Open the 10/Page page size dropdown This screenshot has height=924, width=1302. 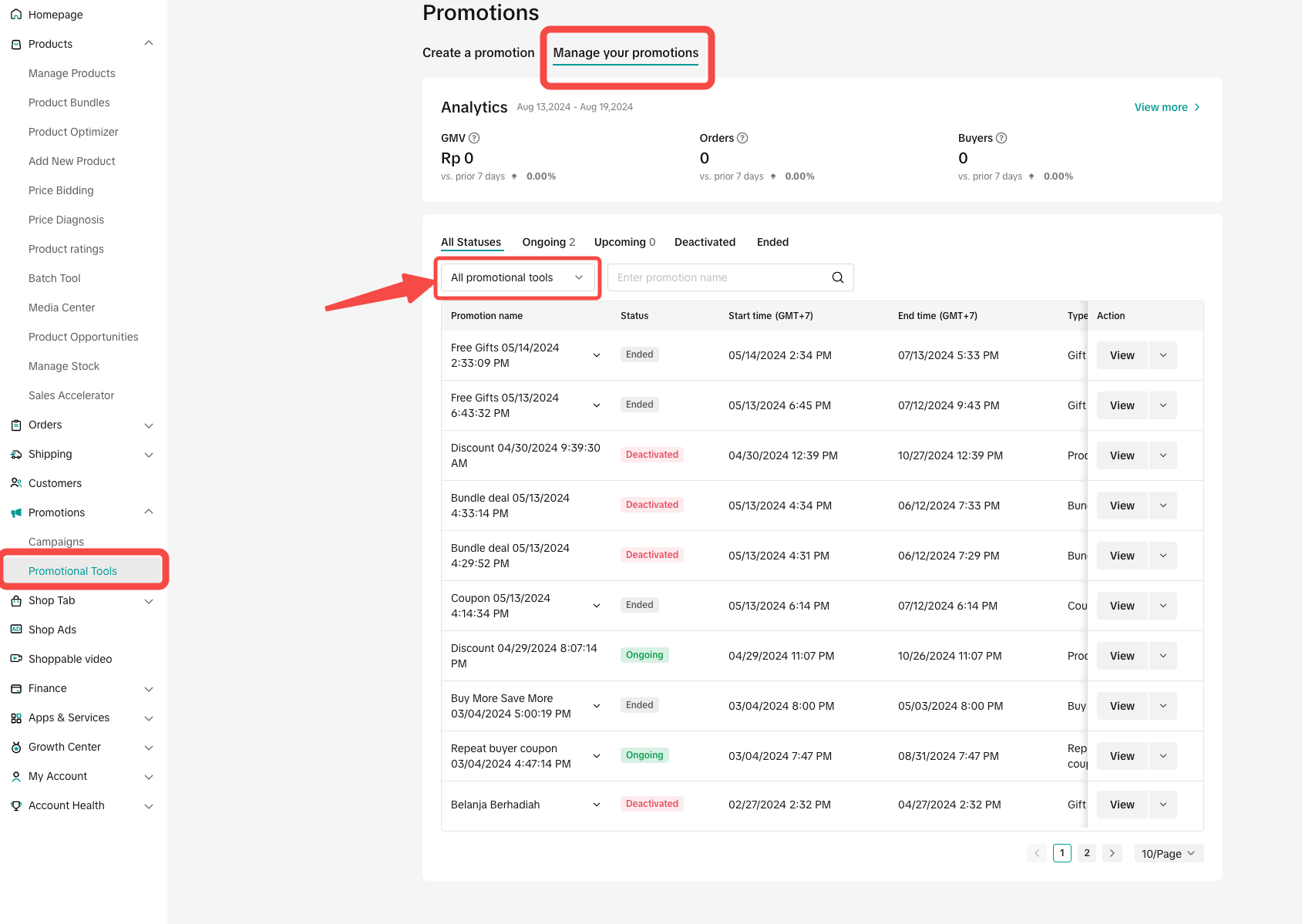coord(1168,853)
